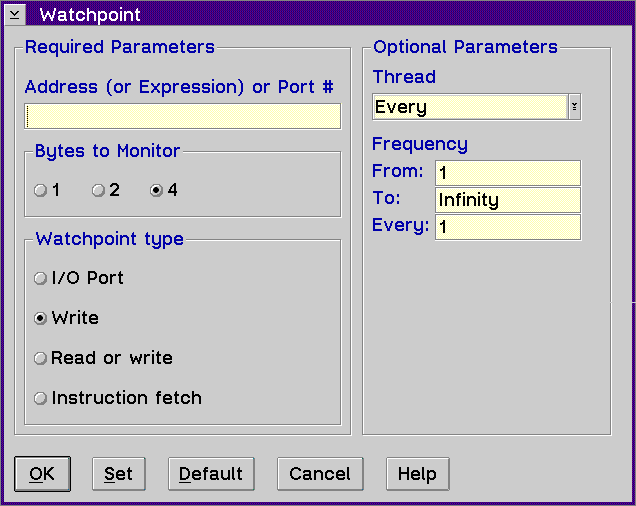The height and width of the screenshot is (506, 636).
Task: Choose Instruction fetch watchpoint type
Action: pos(118,398)
